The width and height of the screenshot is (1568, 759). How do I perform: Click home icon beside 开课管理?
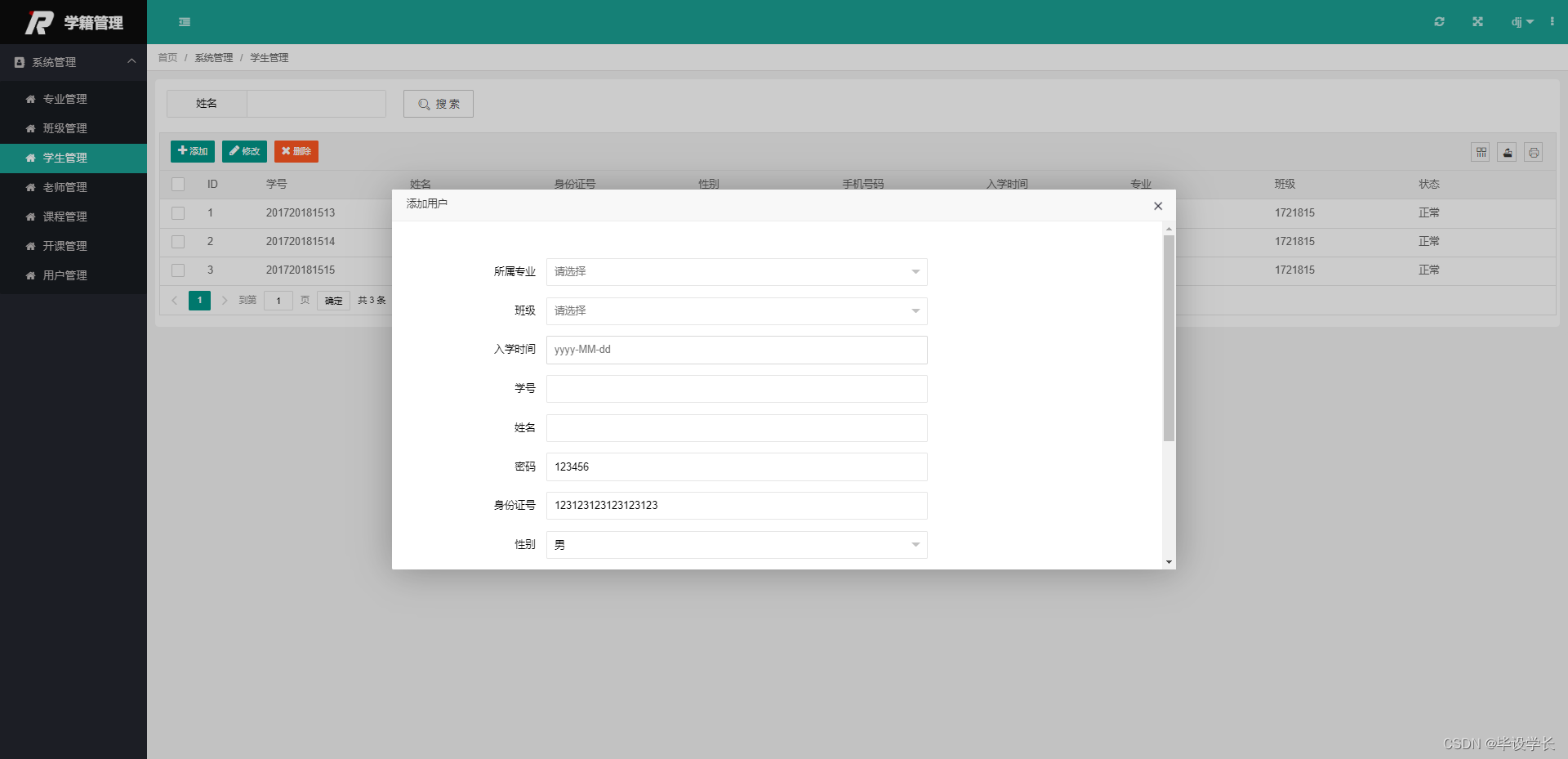point(30,246)
